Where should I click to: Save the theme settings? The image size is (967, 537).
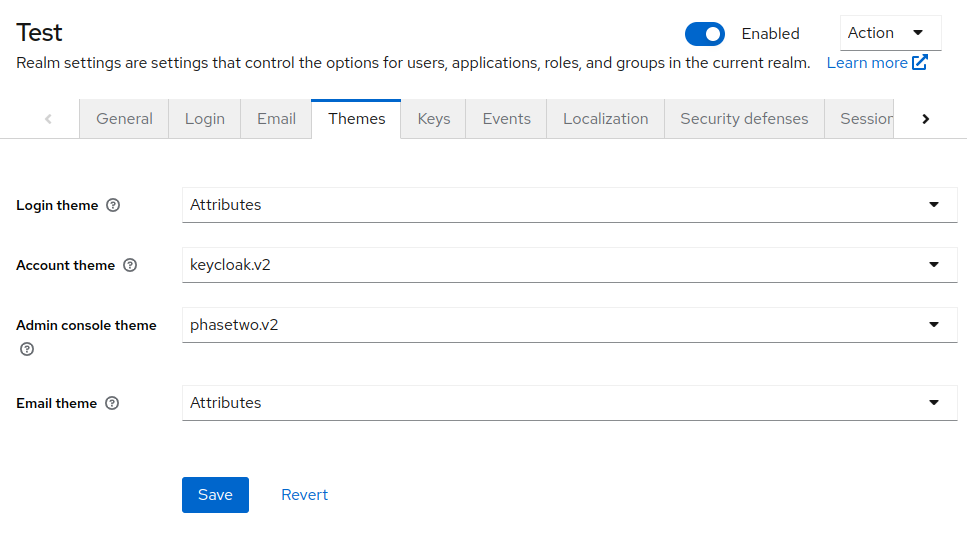coord(215,495)
